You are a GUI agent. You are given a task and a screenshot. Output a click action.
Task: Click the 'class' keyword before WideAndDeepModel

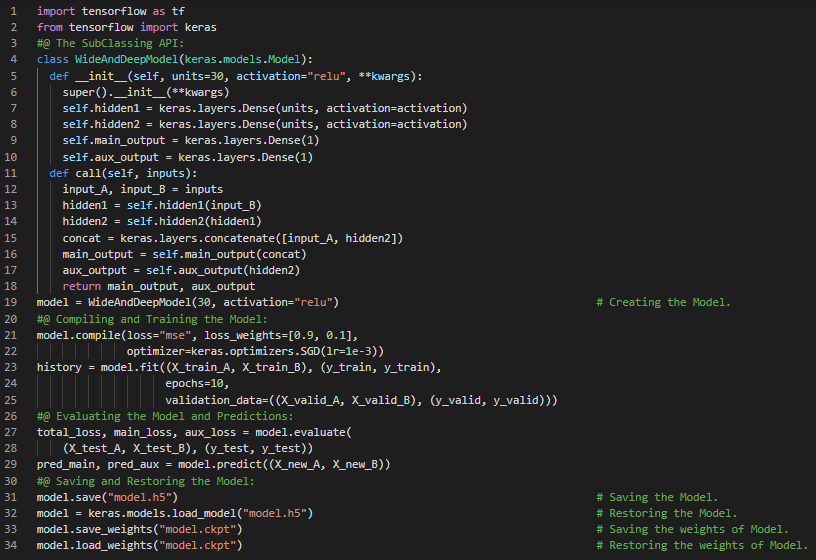click(x=53, y=60)
